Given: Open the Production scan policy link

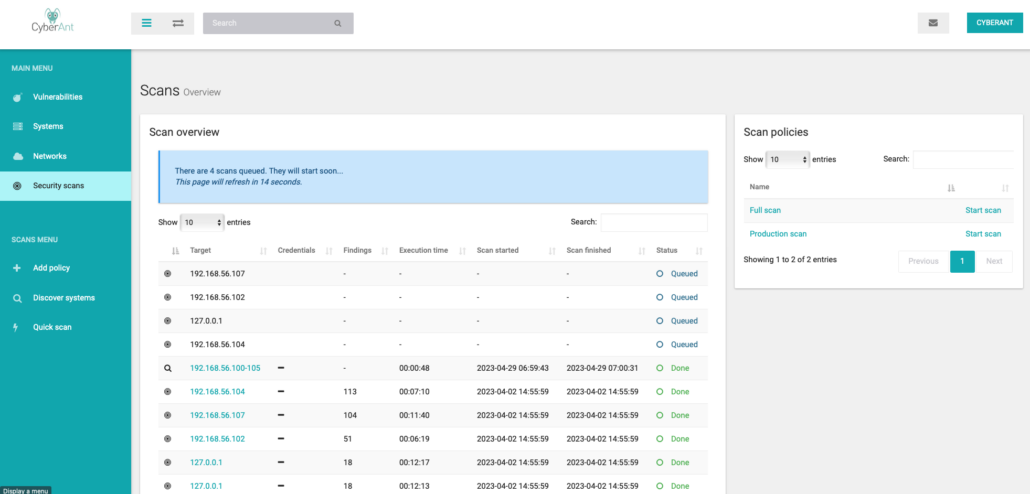Looking at the screenshot, I should [x=778, y=234].
